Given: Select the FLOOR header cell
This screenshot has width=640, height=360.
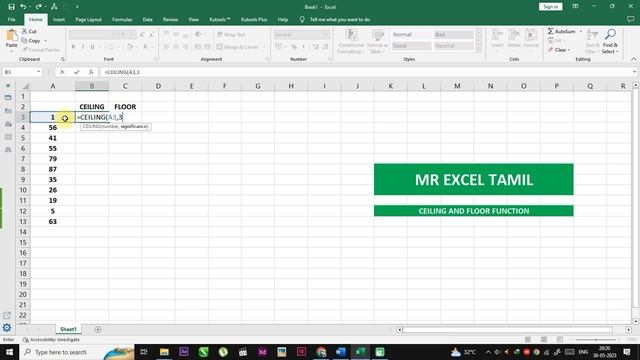Looking at the screenshot, I should 125,107.
